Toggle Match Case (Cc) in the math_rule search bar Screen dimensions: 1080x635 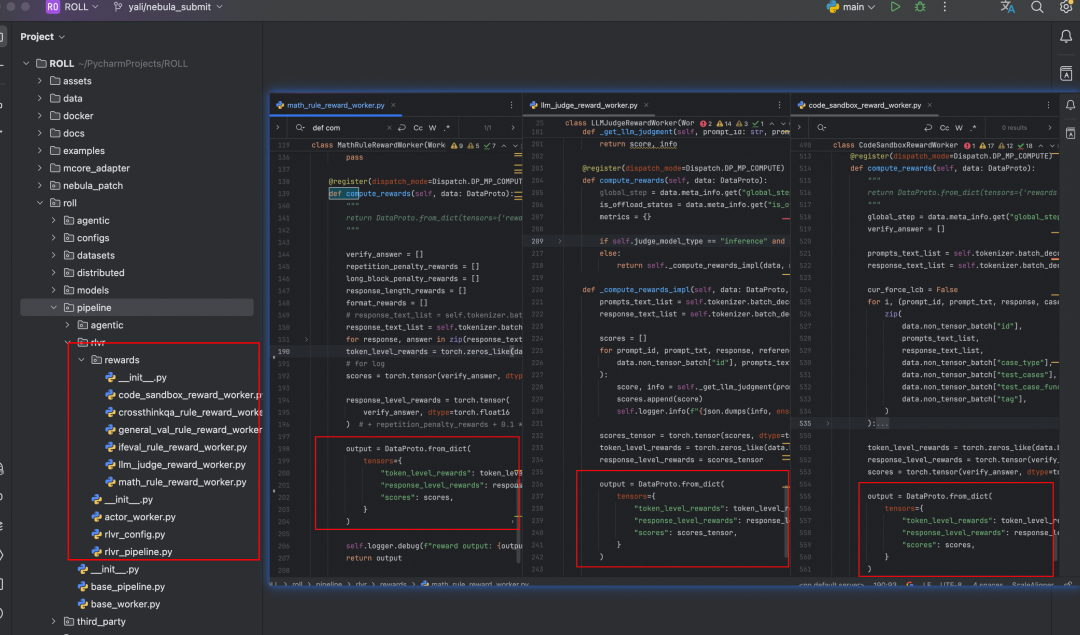[x=418, y=128]
